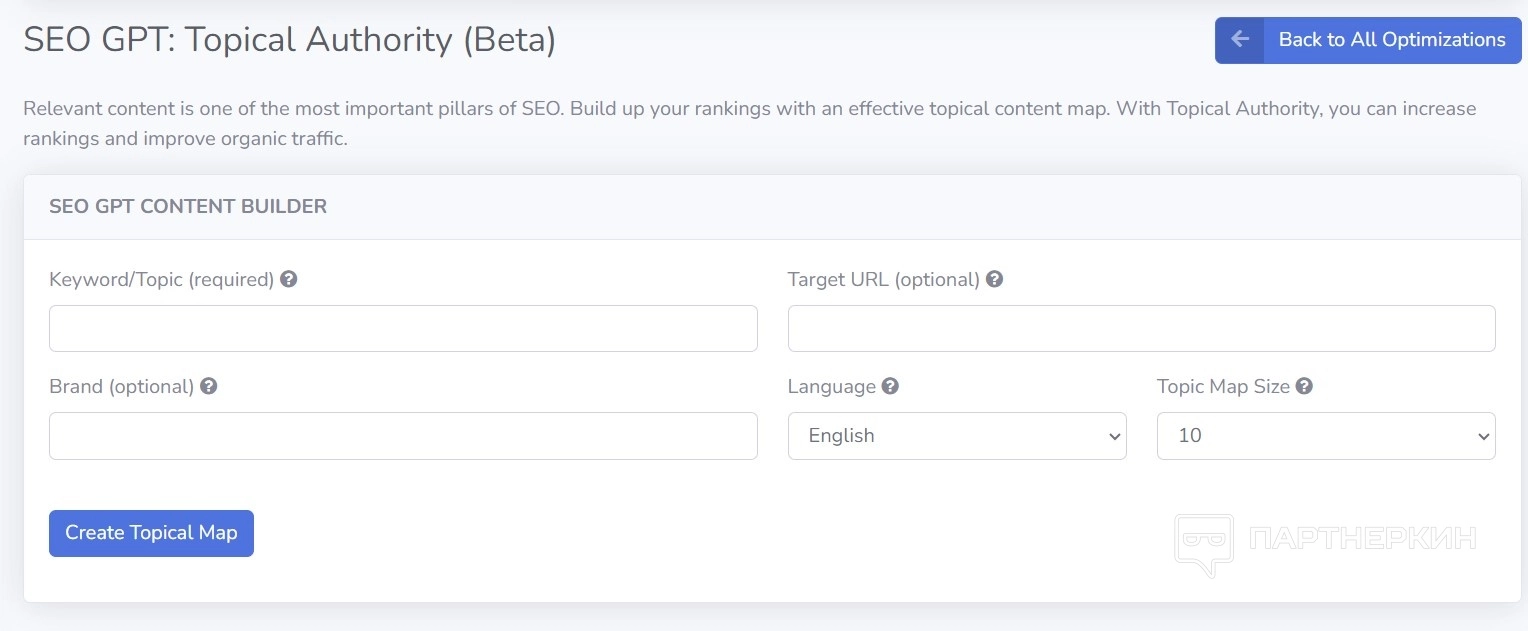Click the back arrow icon
Viewport: 1528px width, 631px height.
tap(1240, 40)
